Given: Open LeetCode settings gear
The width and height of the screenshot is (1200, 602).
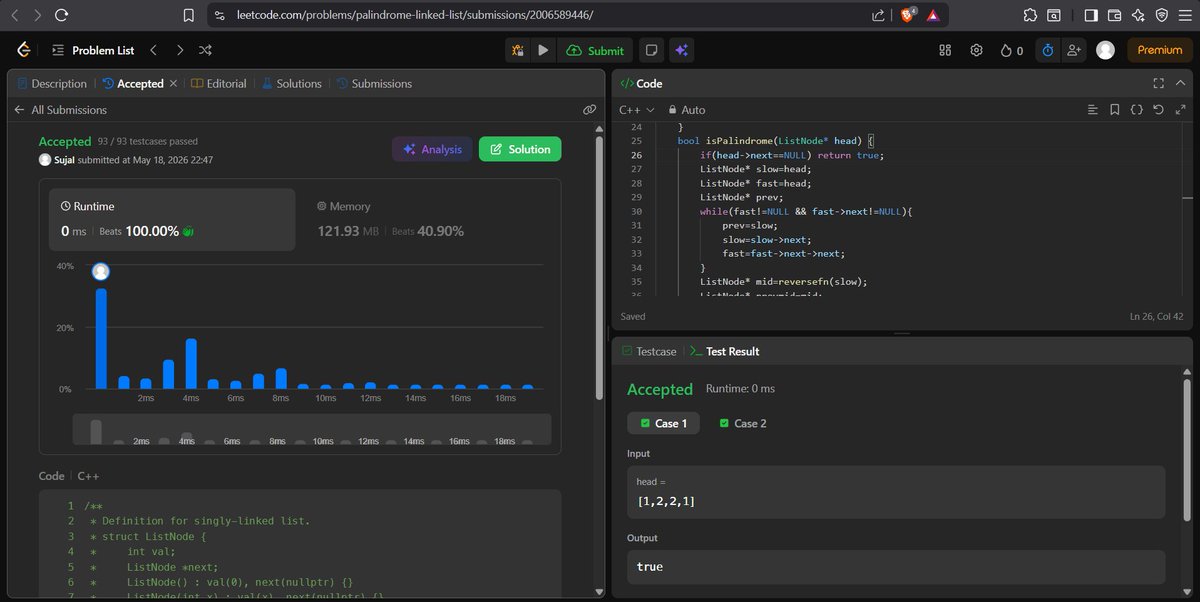Looking at the screenshot, I should (976, 50).
